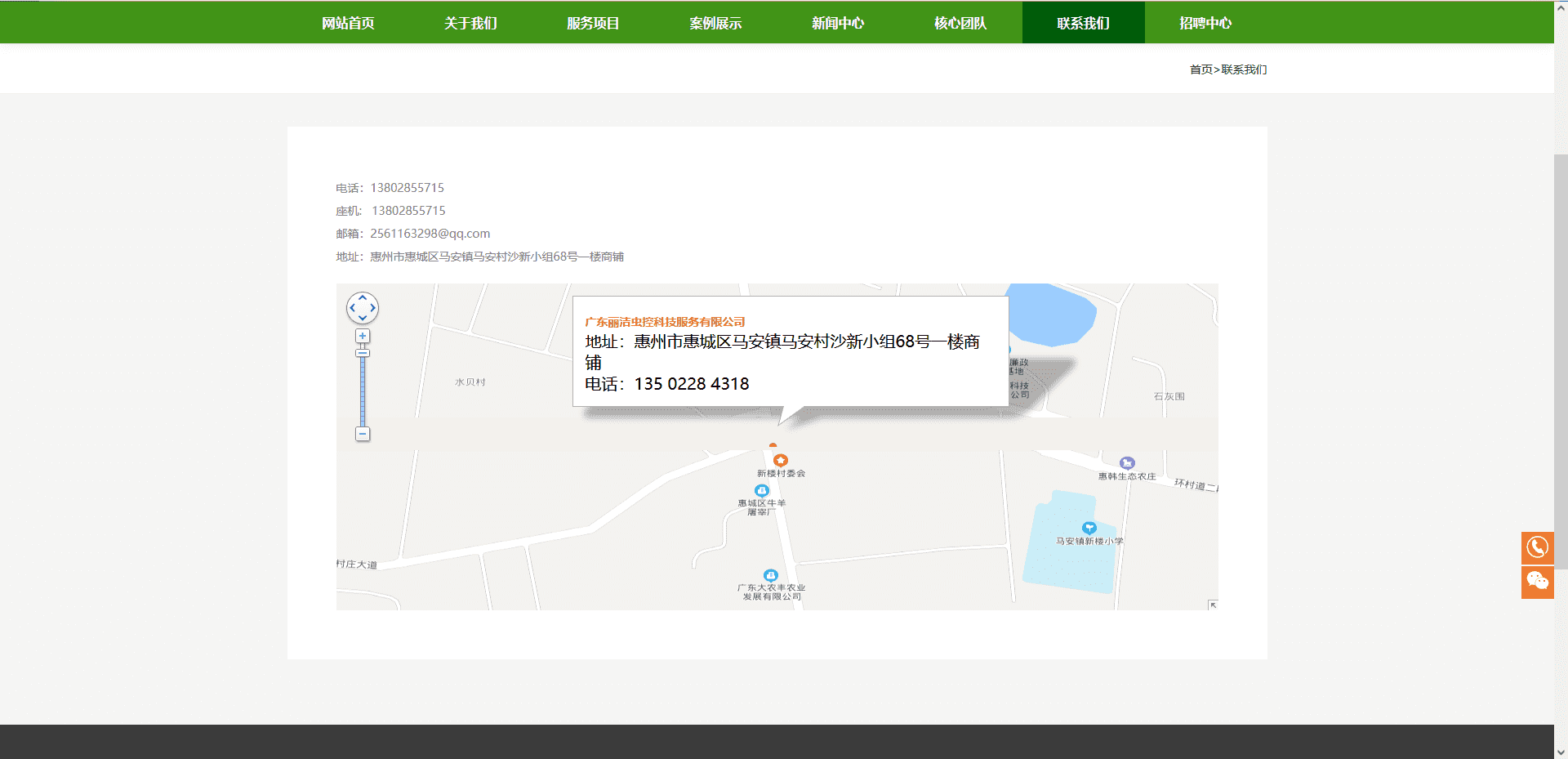This screenshot has width=1568, height=759.
Task: Go to the 服务项目 menu
Action: [593, 23]
